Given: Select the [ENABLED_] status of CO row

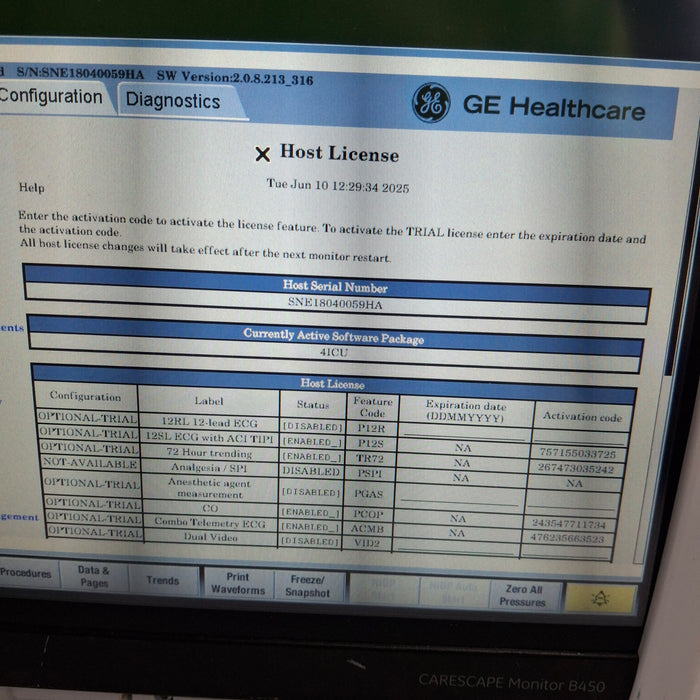Looking at the screenshot, I should click(310, 513).
